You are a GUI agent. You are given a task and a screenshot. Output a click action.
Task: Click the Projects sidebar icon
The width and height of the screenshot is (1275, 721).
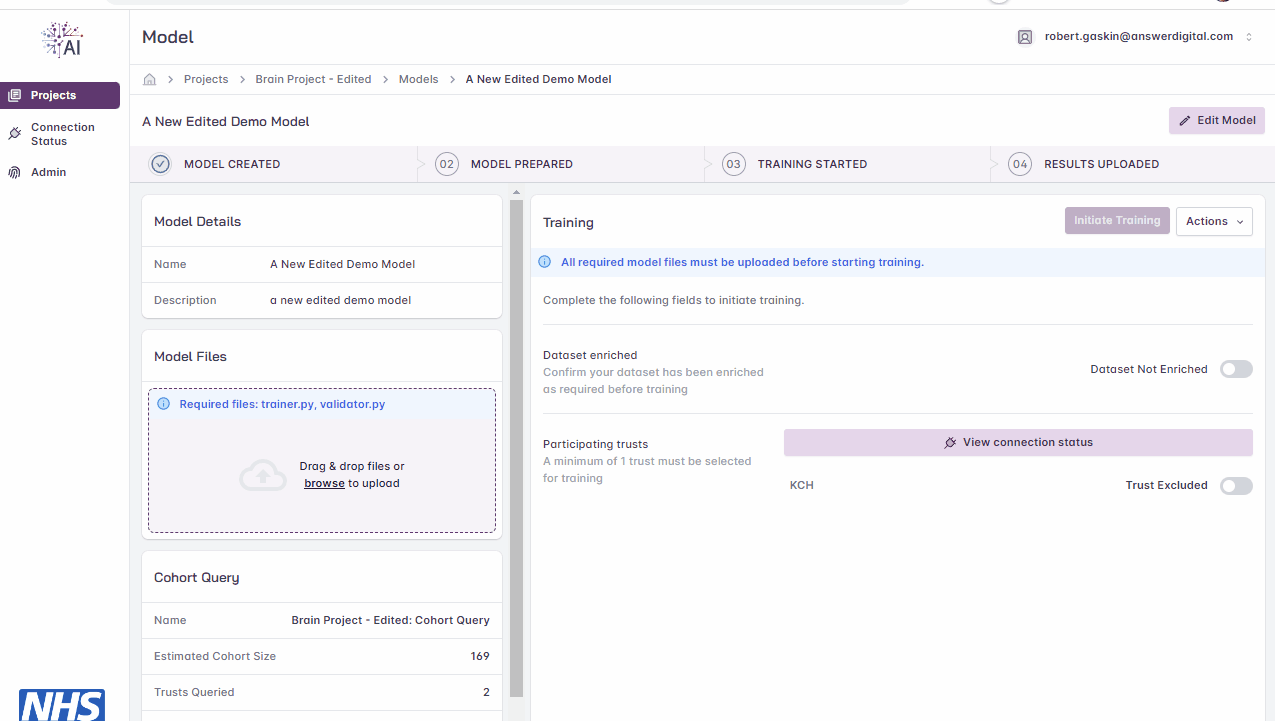14,95
